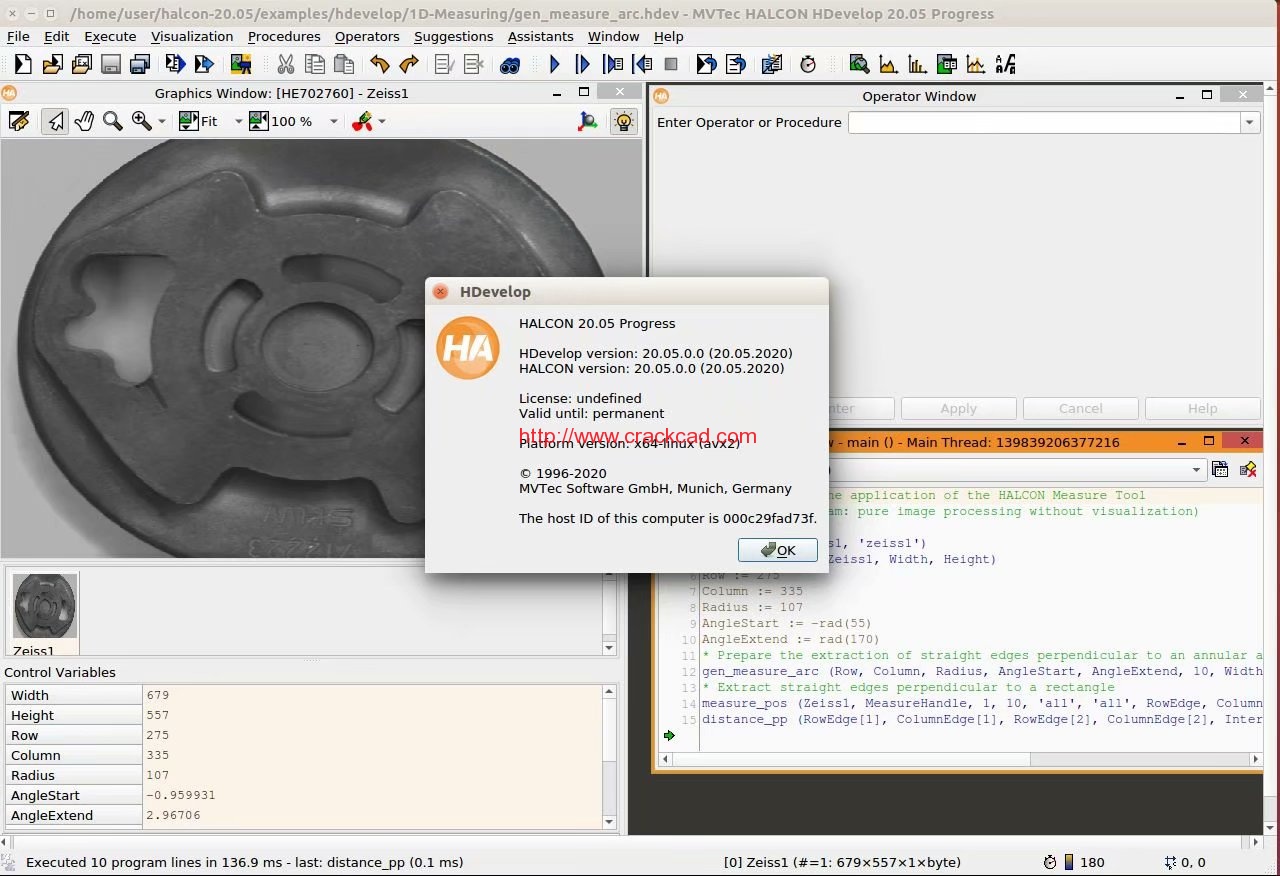Click code line 15 distance_pp

(x=982, y=719)
